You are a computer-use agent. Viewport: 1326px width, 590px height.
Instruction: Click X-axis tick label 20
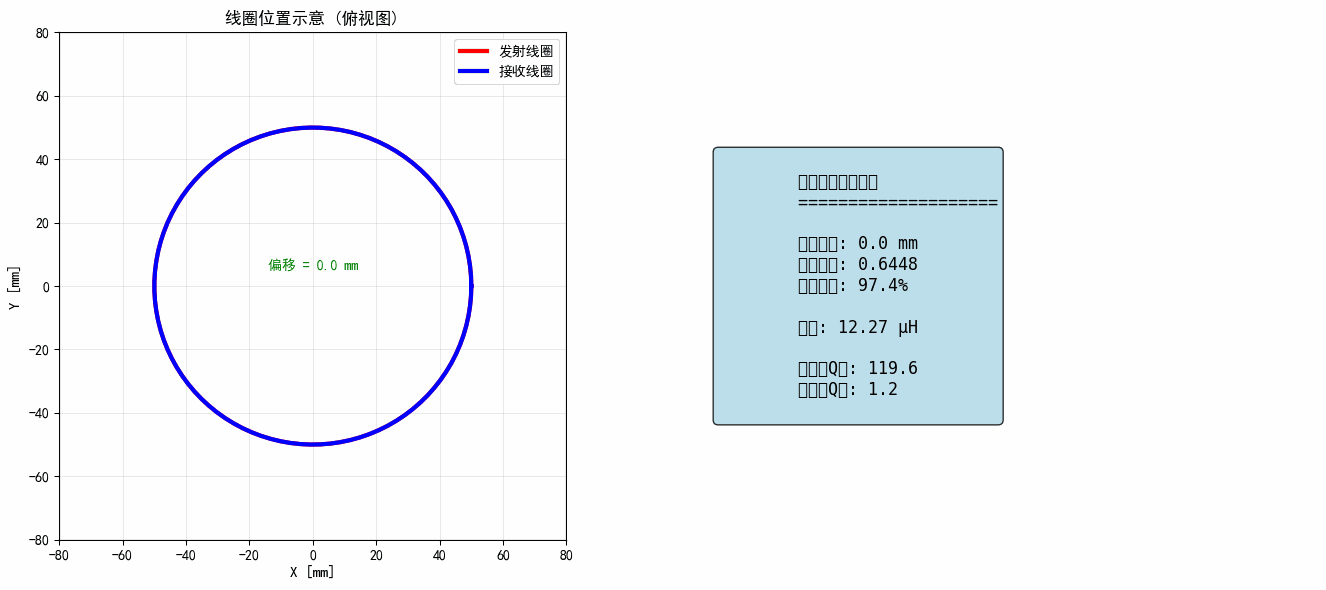[376, 554]
